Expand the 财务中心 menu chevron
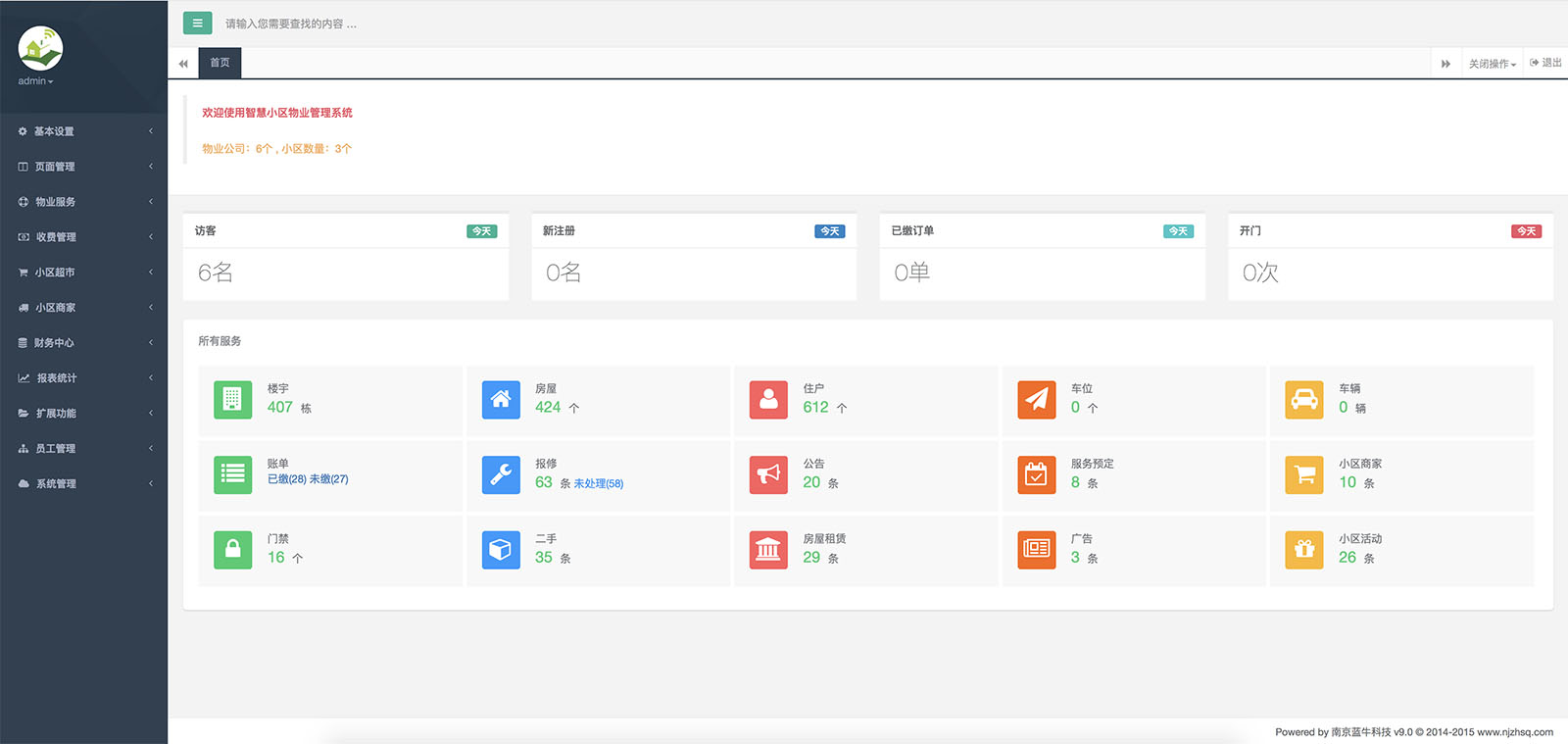This screenshot has height=744, width=1568. click(x=151, y=343)
